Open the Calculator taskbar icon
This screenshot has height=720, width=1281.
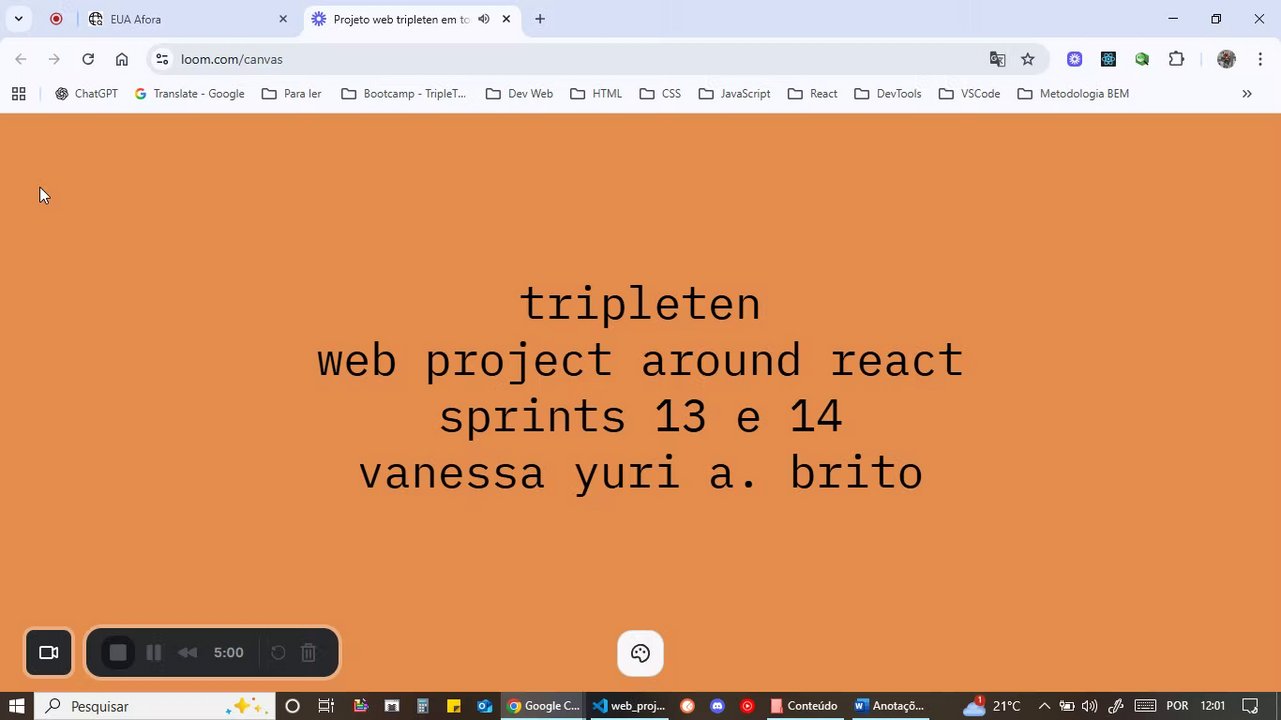tap(422, 706)
